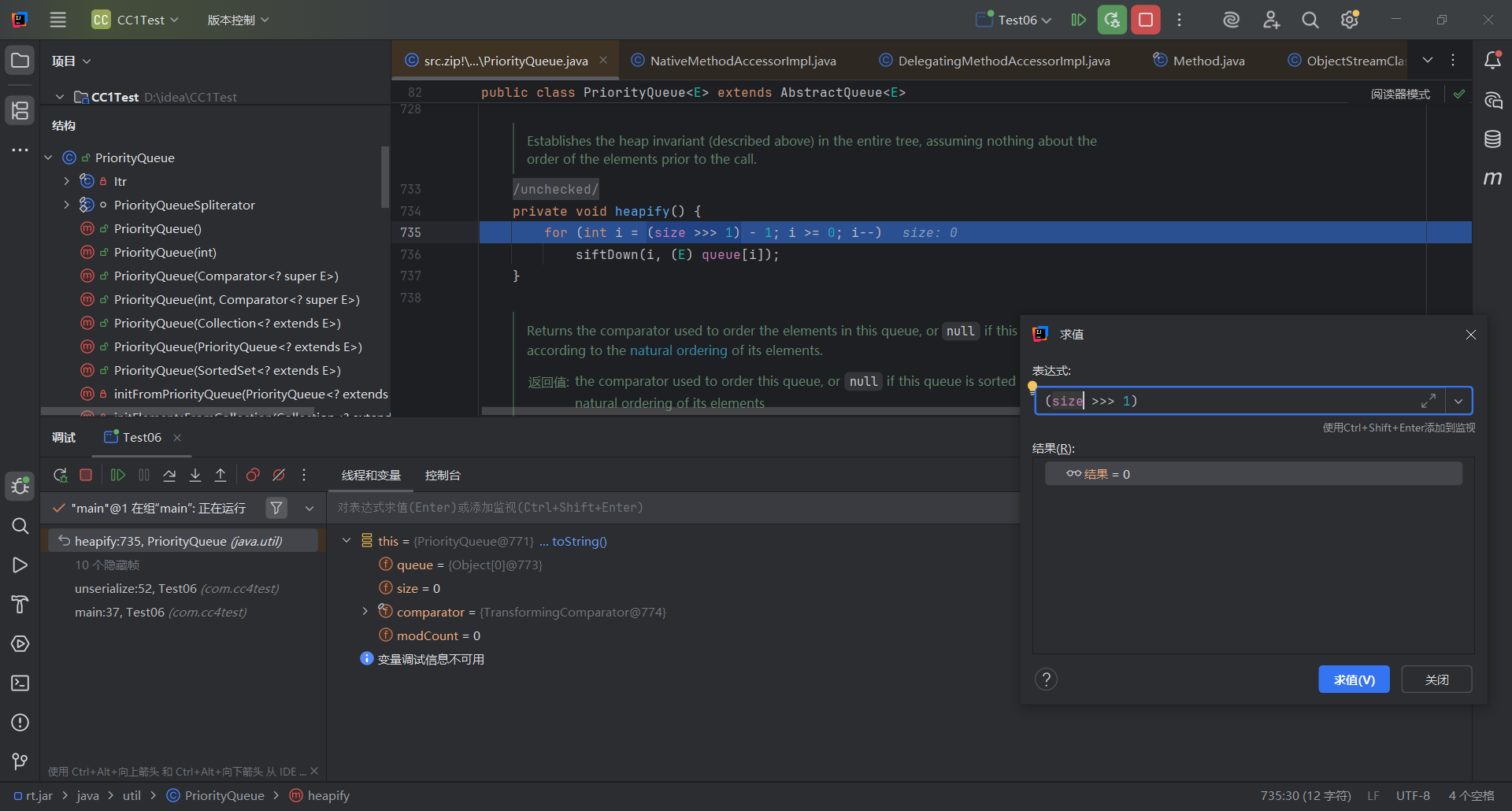This screenshot has width=1512, height=811.
Task: Open the Console tab in debugger
Action: (443, 475)
